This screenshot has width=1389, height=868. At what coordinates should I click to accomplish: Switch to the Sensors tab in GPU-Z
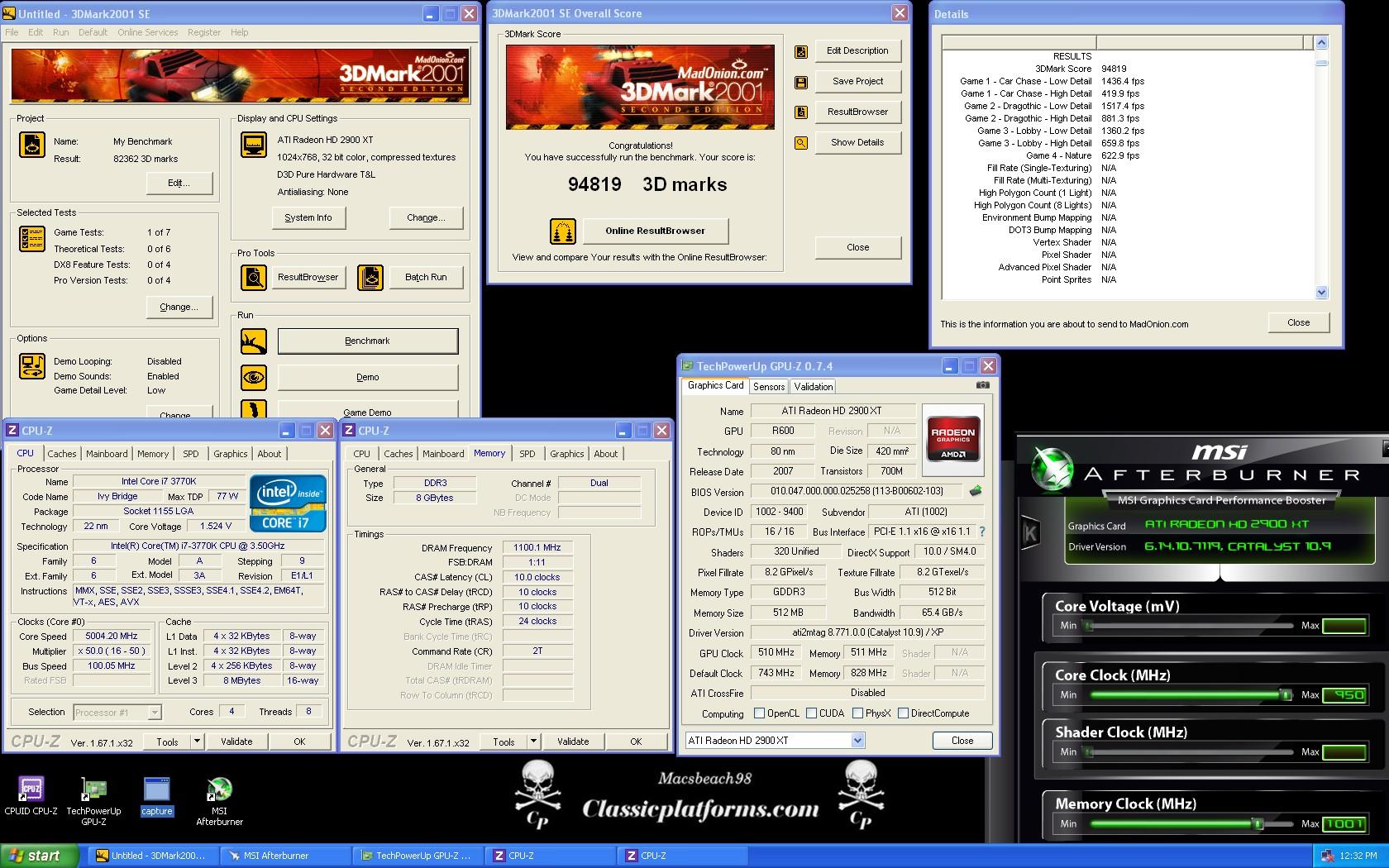click(x=769, y=387)
